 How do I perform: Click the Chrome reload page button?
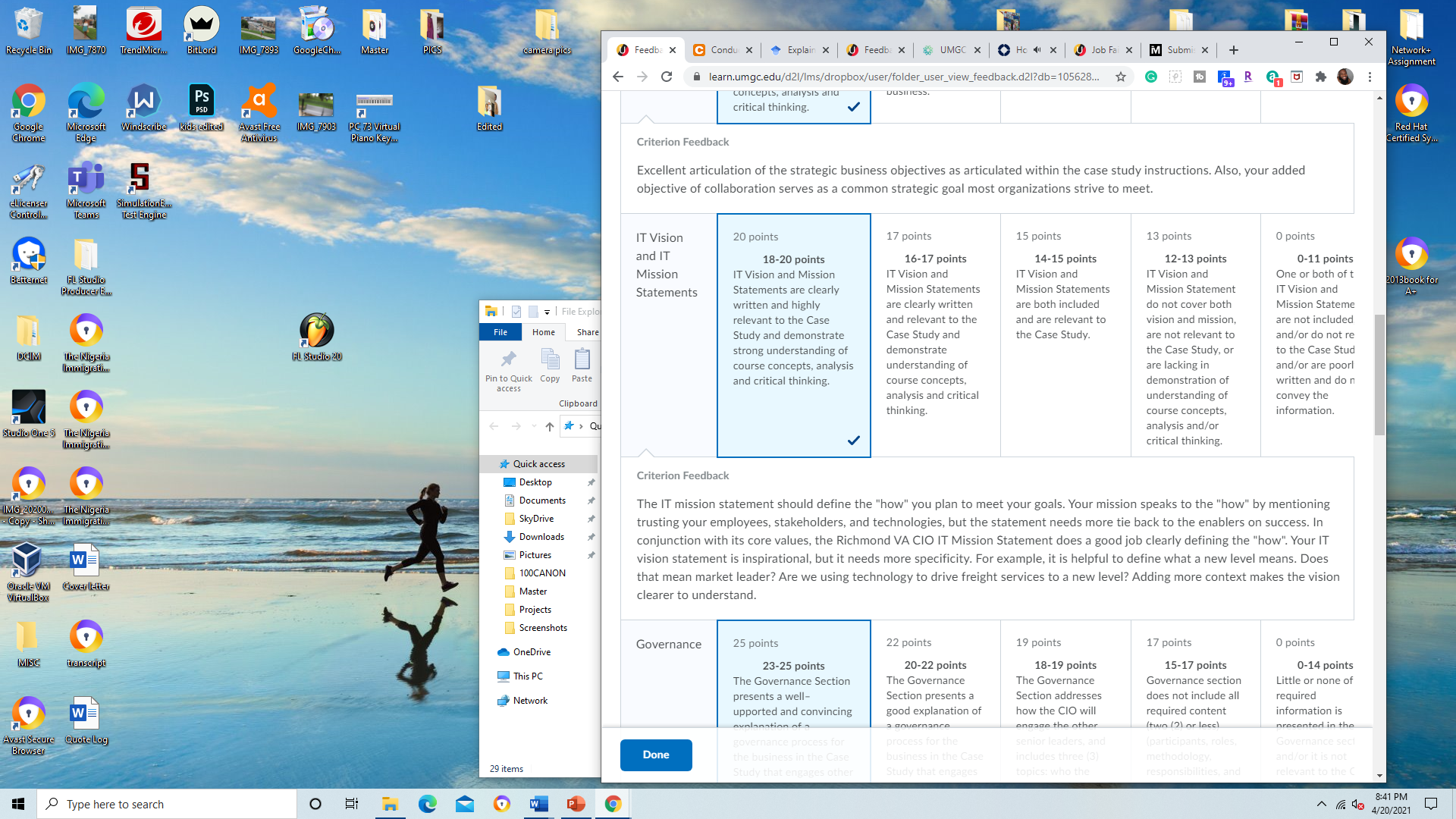click(667, 77)
